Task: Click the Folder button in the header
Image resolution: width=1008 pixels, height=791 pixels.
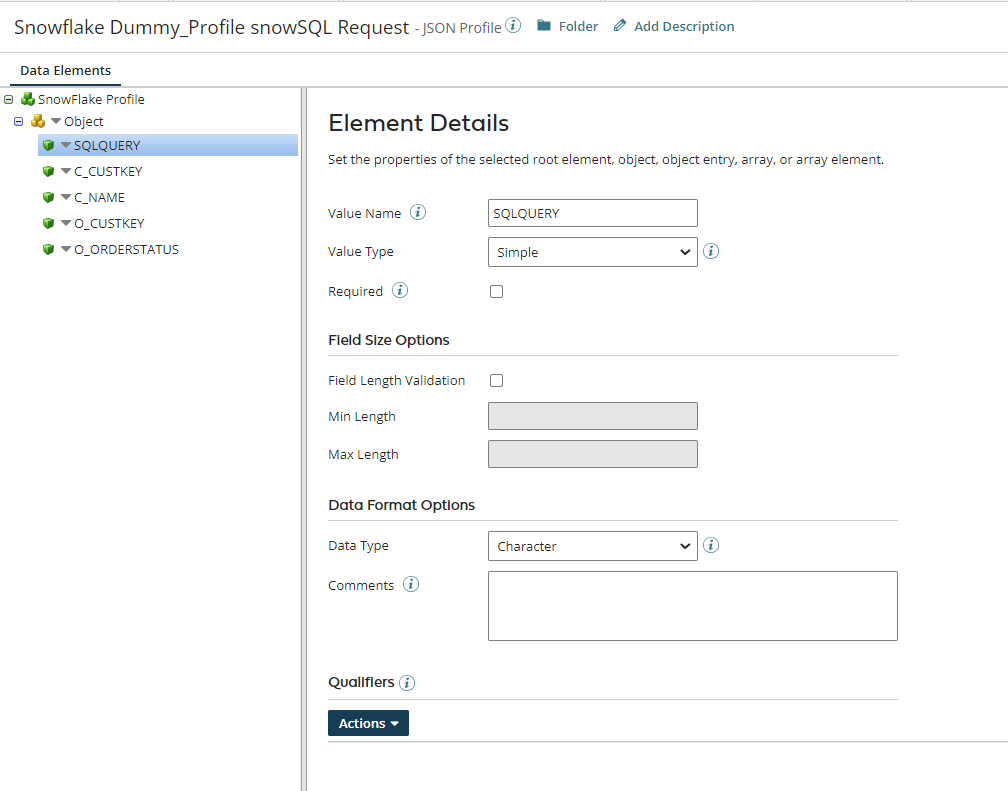Action: tap(567, 26)
